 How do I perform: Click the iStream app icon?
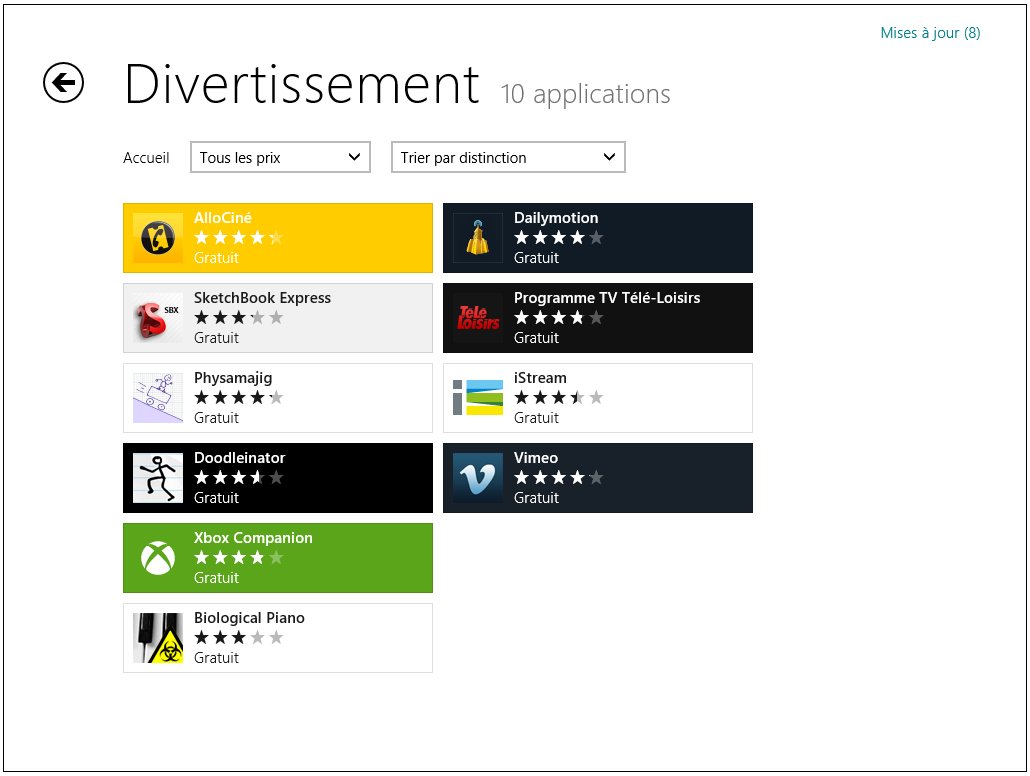point(478,398)
